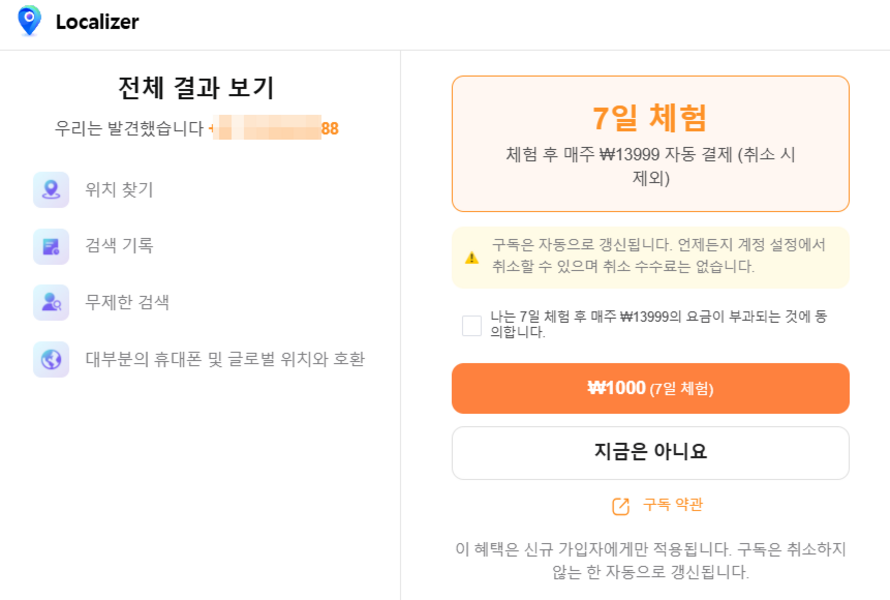Click the 위치 찾기 feature label
Image resolution: width=890 pixels, height=600 pixels.
point(119,190)
